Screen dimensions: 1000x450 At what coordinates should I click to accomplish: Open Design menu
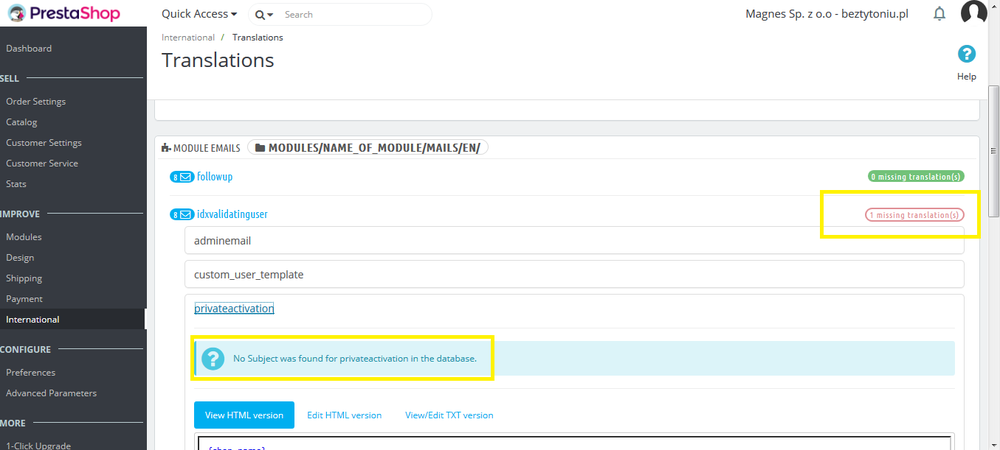click(20, 258)
